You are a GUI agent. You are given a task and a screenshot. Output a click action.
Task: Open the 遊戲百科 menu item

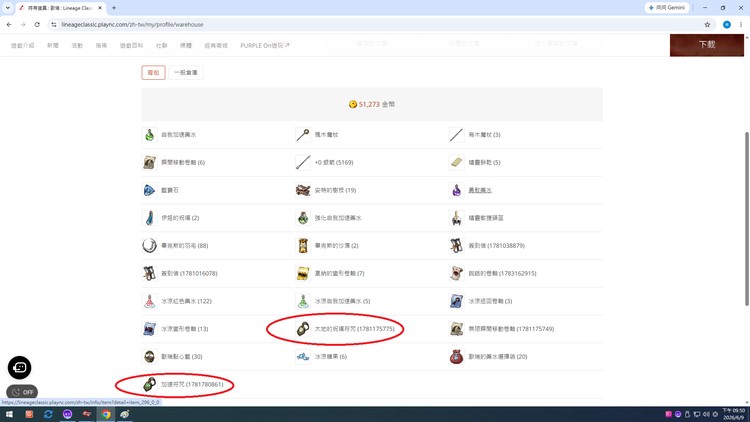pos(132,45)
